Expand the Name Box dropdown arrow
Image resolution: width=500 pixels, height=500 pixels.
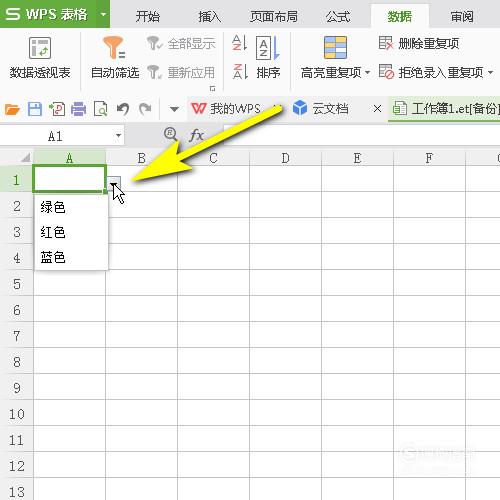[x=118, y=136]
